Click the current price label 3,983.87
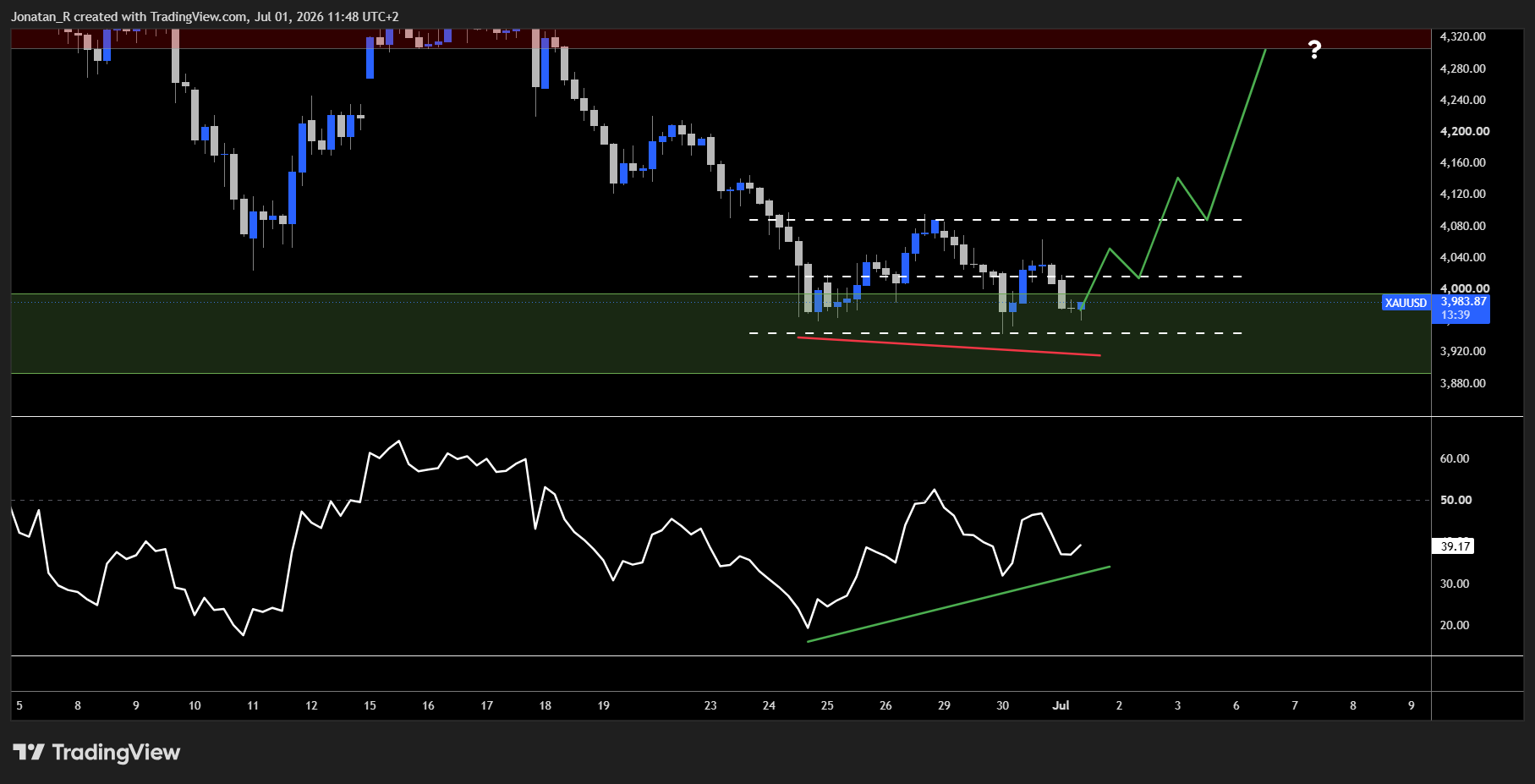Image resolution: width=1535 pixels, height=784 pixels. (1463, 301)
